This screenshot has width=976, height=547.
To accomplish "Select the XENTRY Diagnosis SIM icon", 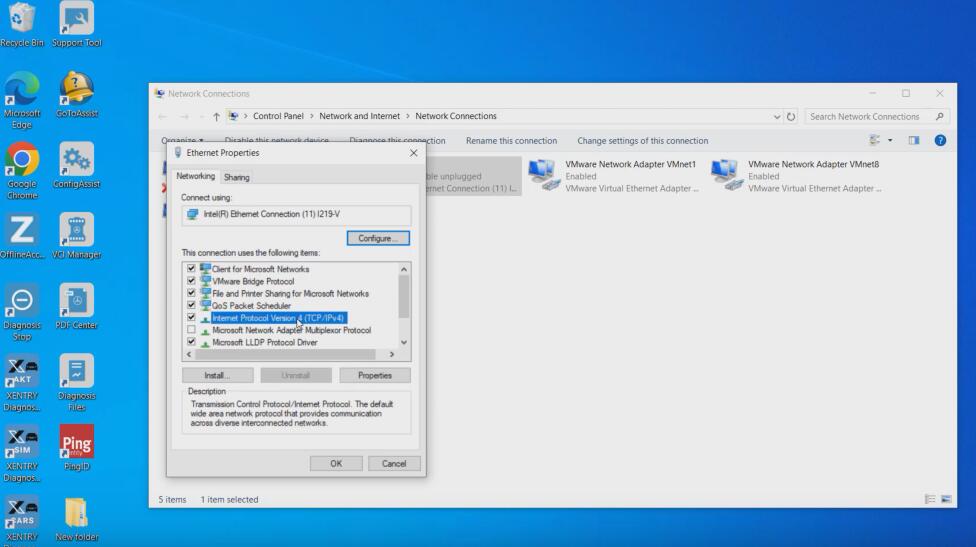I will (22, 453).
